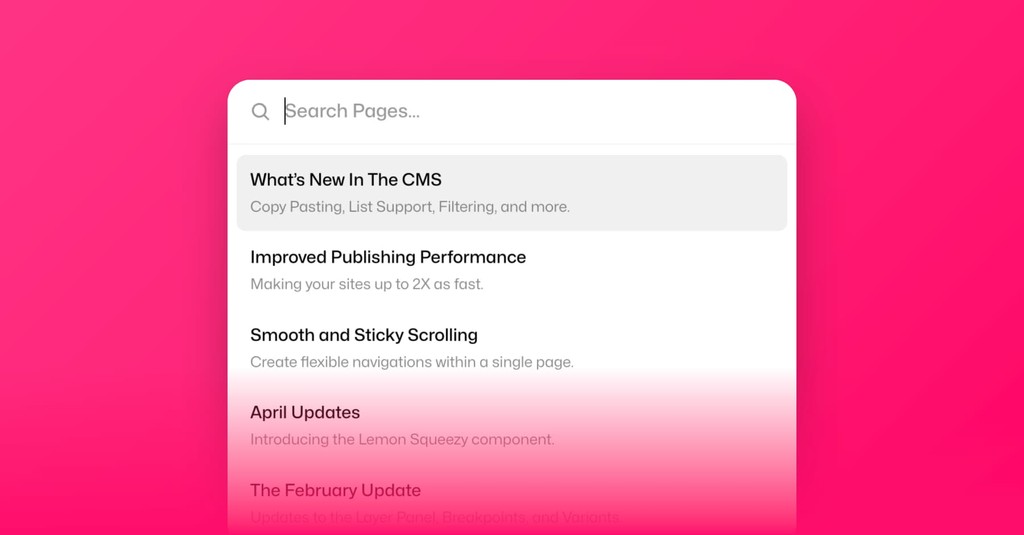Viewport: 1024px width, 535px height.
Task: Click the Copy Pasting, List Support description text
Action: coord(410,207)
